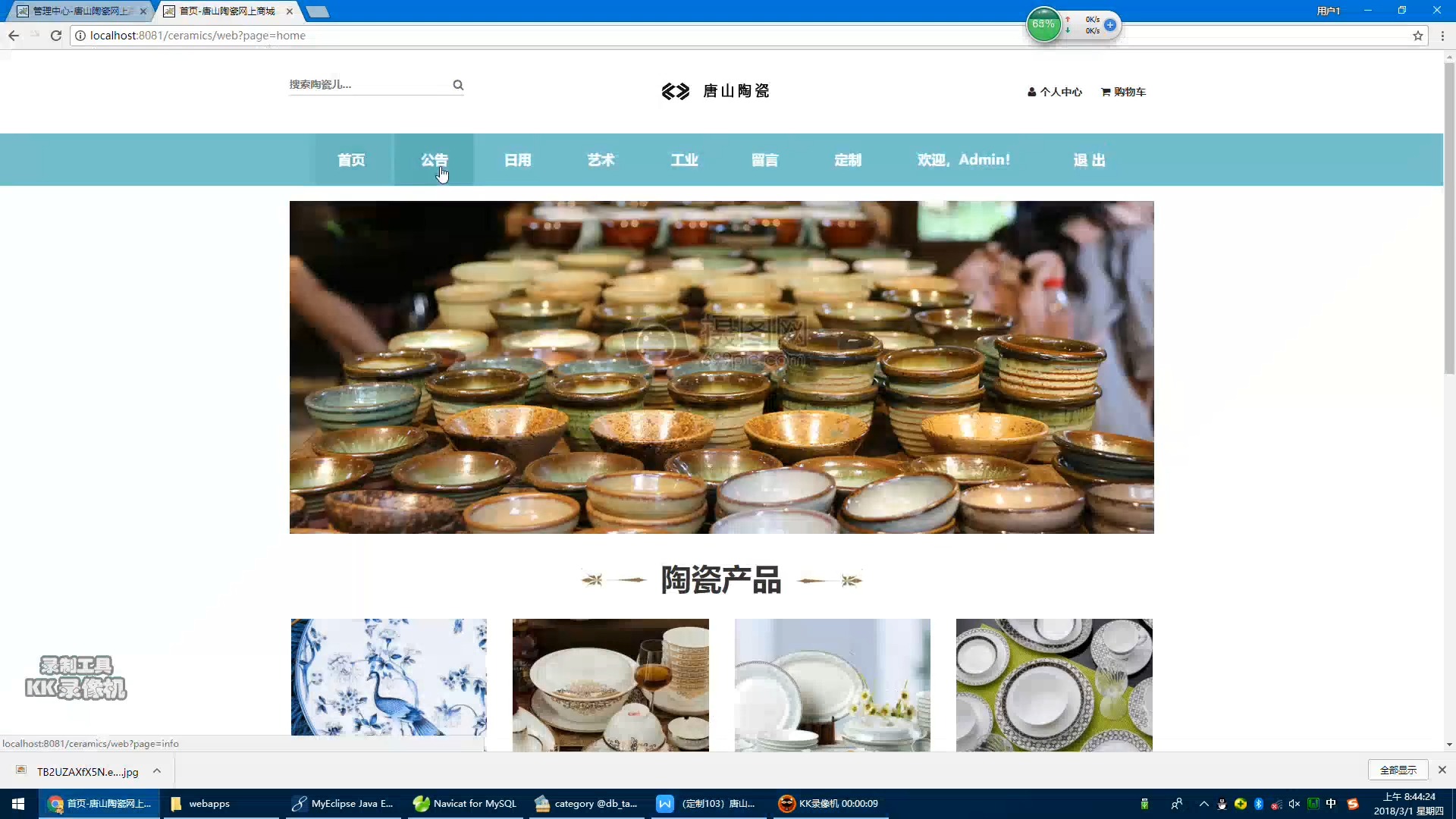Click the ceramics search input field
Screen dimensions: 1456x819
(x=370, y=84)
